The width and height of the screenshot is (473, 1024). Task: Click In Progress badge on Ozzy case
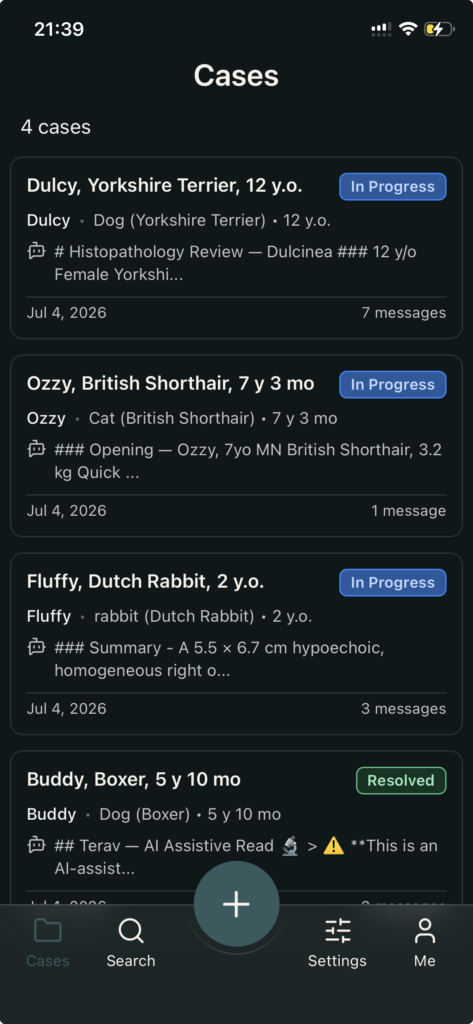(393, 385)
